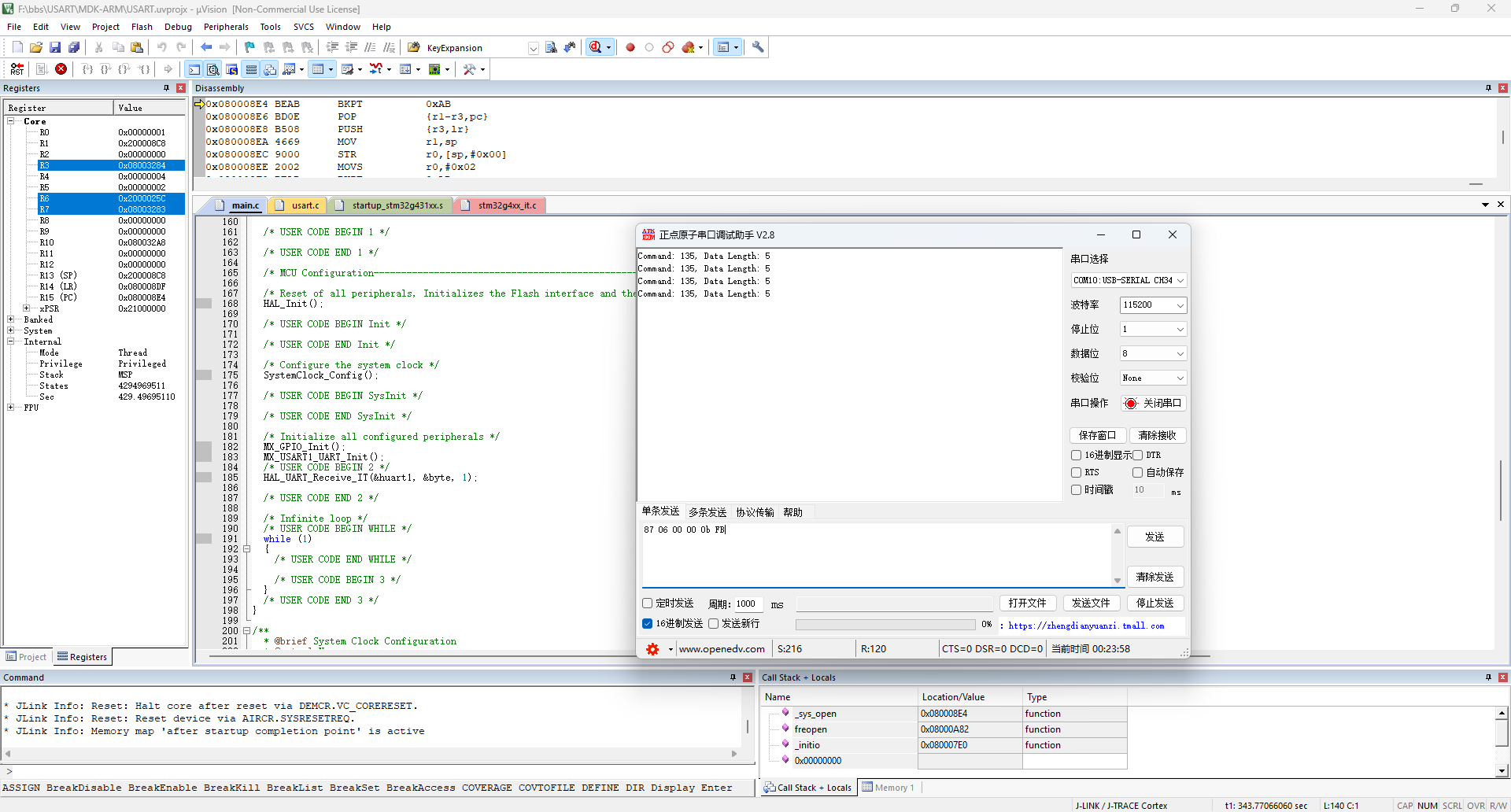The height and width of the screenshot is (812, 1511).
Task: Click the red Stop execution icon
Action: (61, 69)
